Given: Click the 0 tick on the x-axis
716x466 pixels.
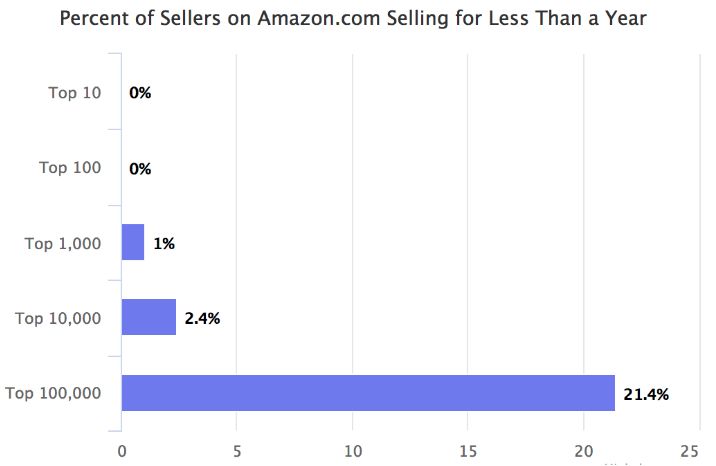Looking at the screenshot, I should tap(122, 450).
